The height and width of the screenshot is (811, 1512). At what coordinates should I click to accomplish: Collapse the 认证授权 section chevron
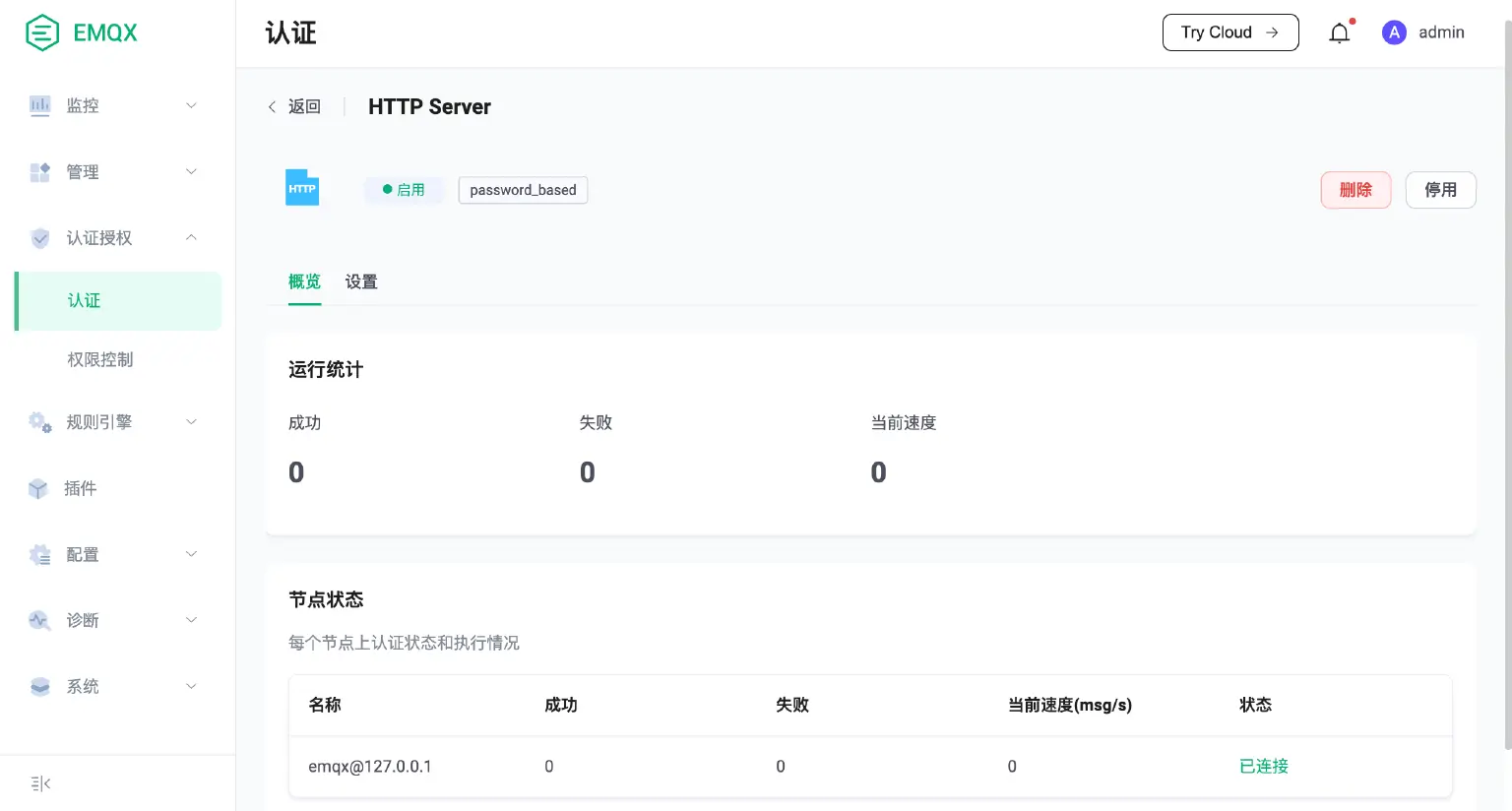click(191, 237)
